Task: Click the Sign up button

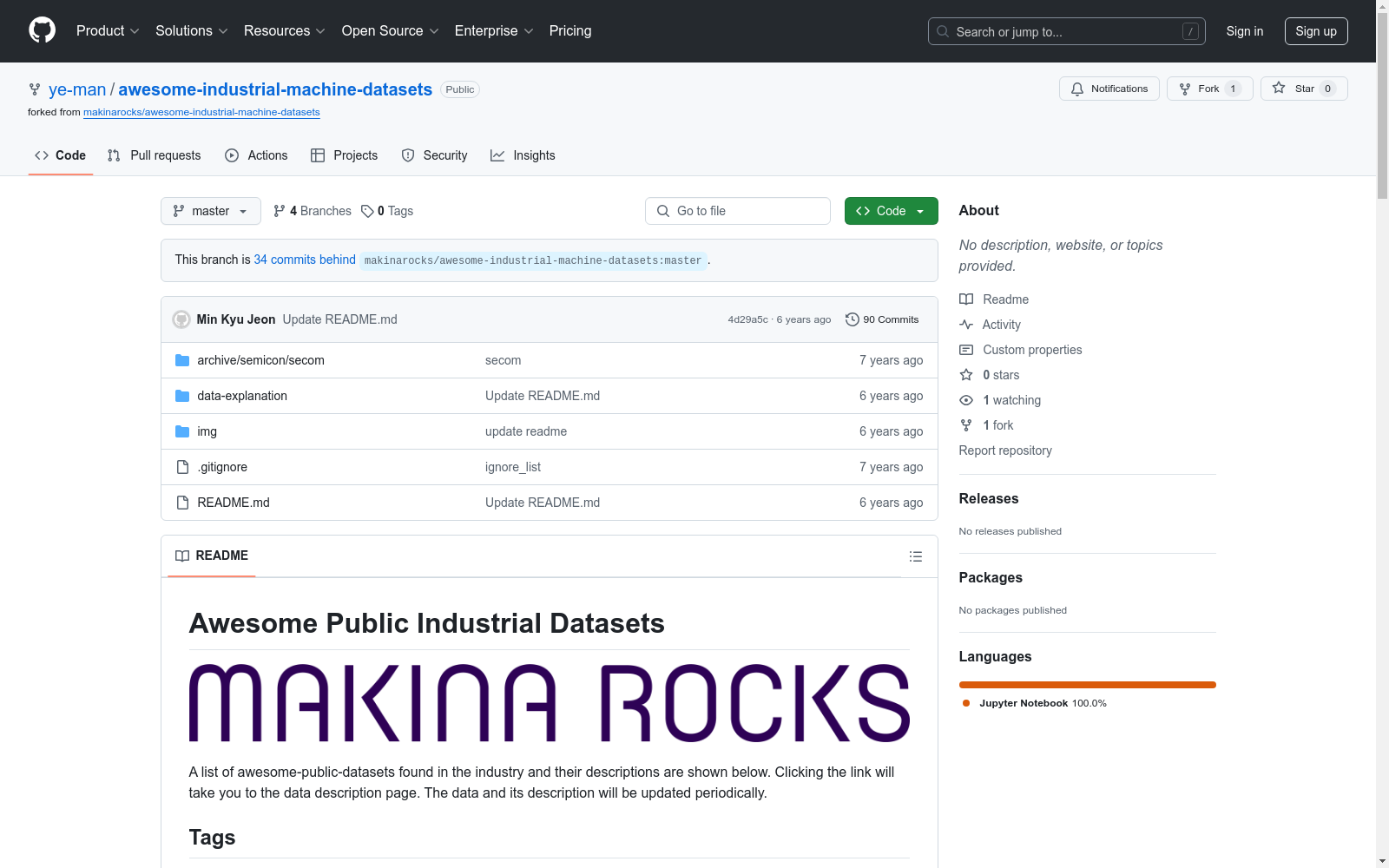Action: tap(1316, 31)
